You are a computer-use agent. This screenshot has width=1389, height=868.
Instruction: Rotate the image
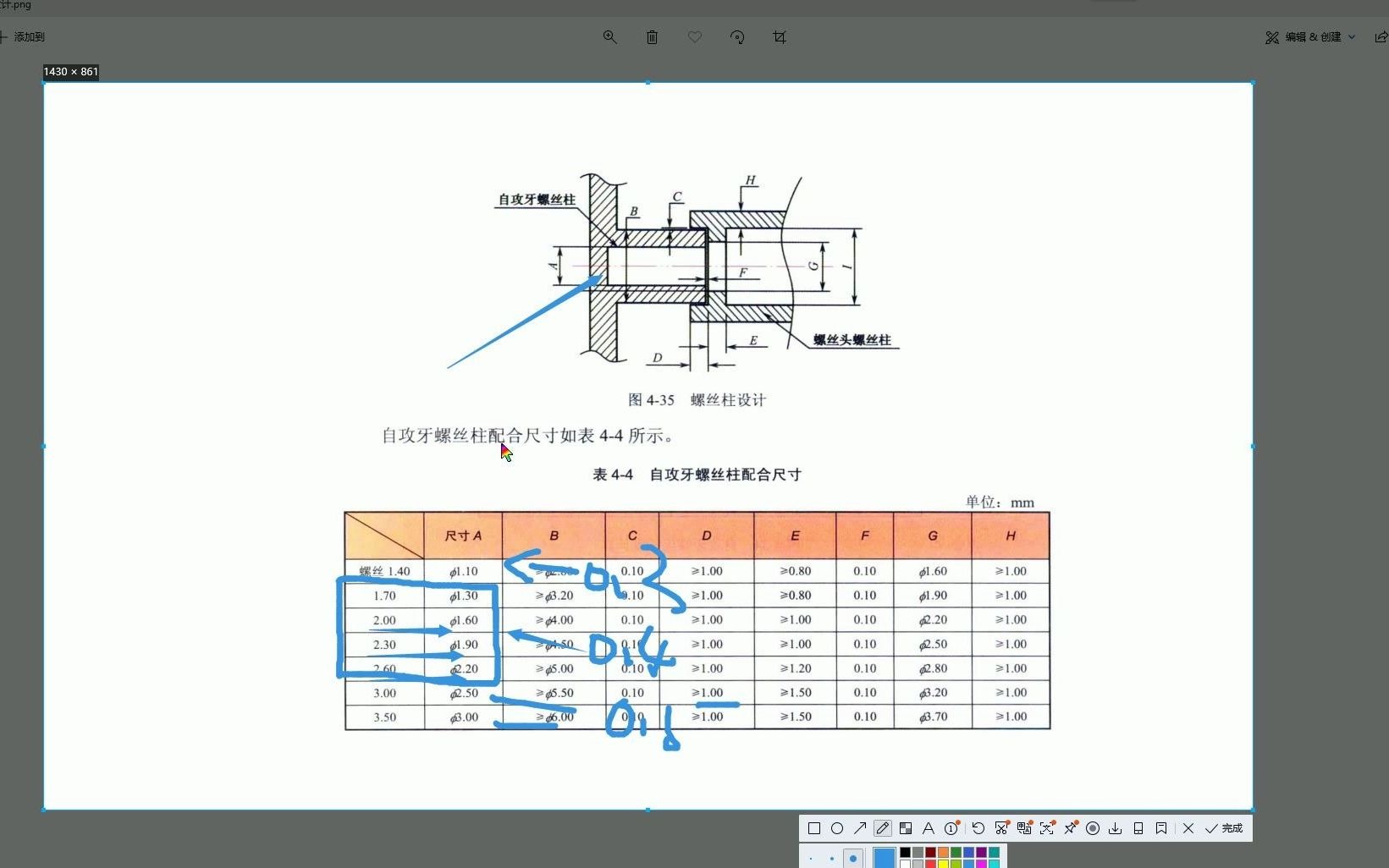click(x=736, y=36)
